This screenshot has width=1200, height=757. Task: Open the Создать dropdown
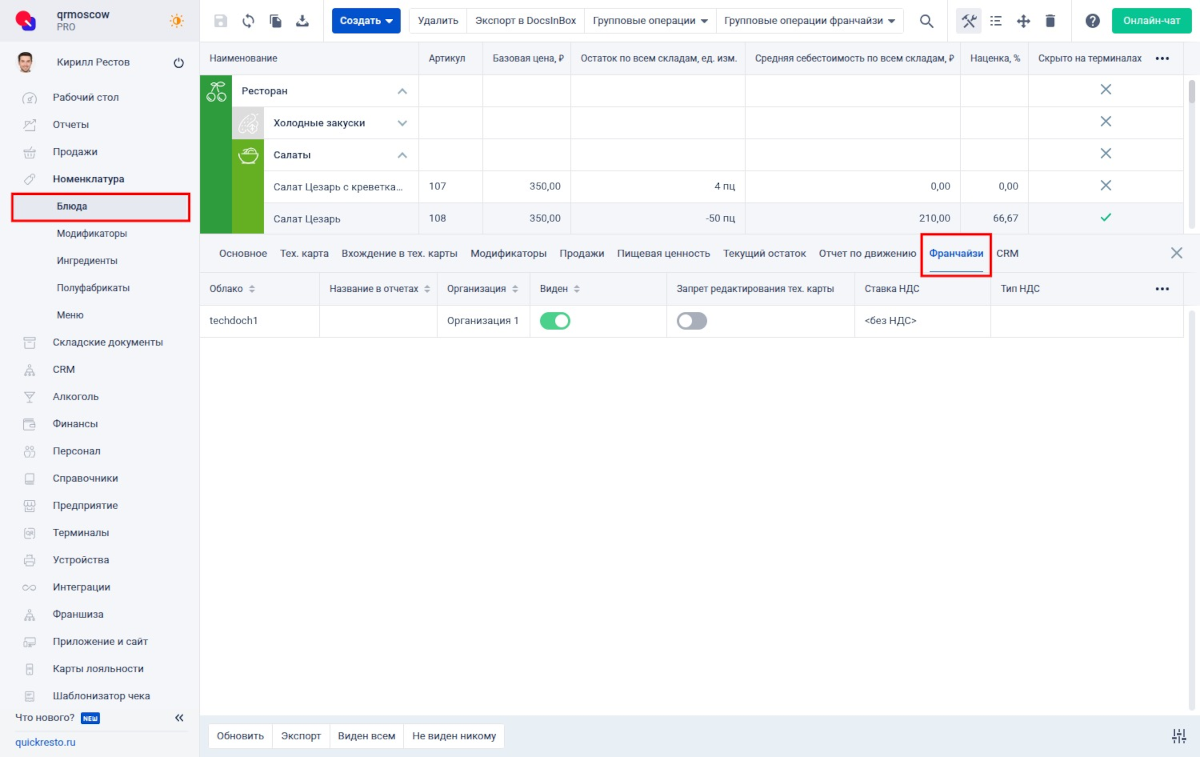click(366, 21)
